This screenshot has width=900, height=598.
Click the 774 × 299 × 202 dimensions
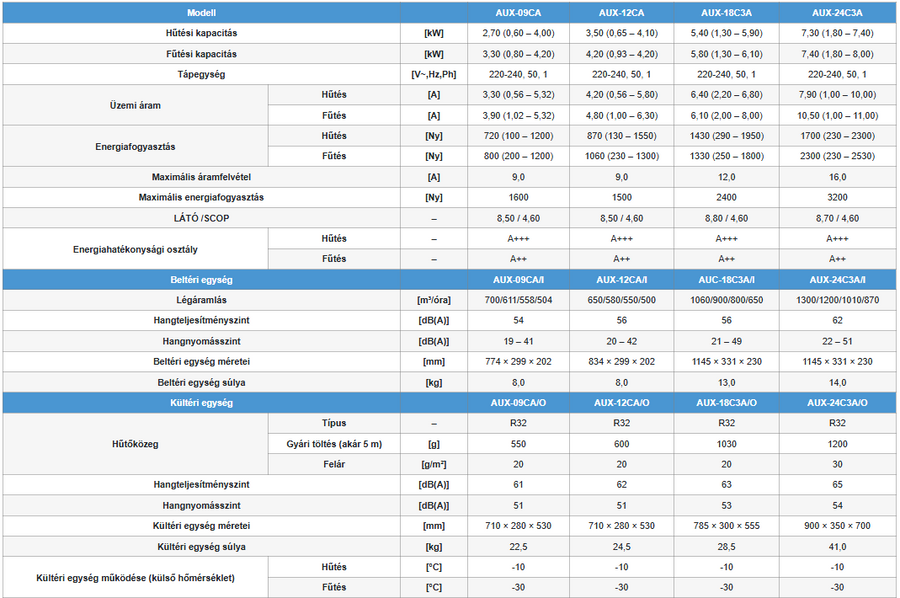(x=518, y=362)
